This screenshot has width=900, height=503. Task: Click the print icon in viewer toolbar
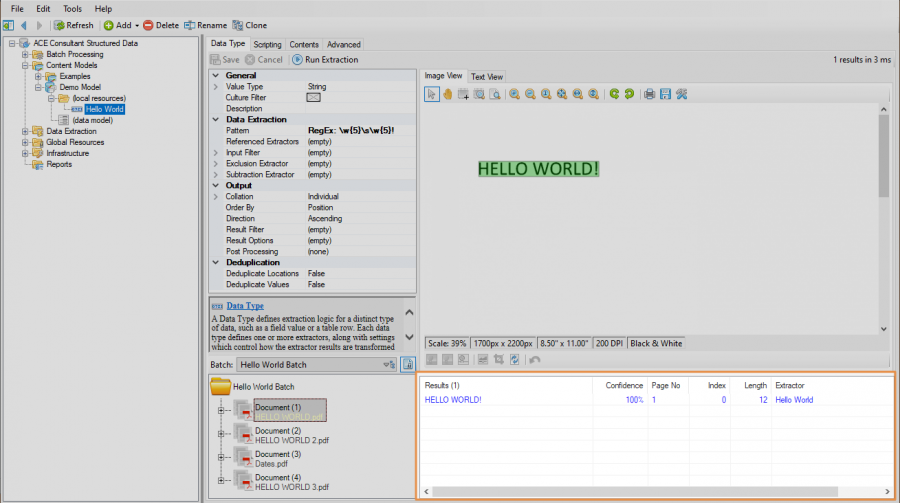pos(649,94)
